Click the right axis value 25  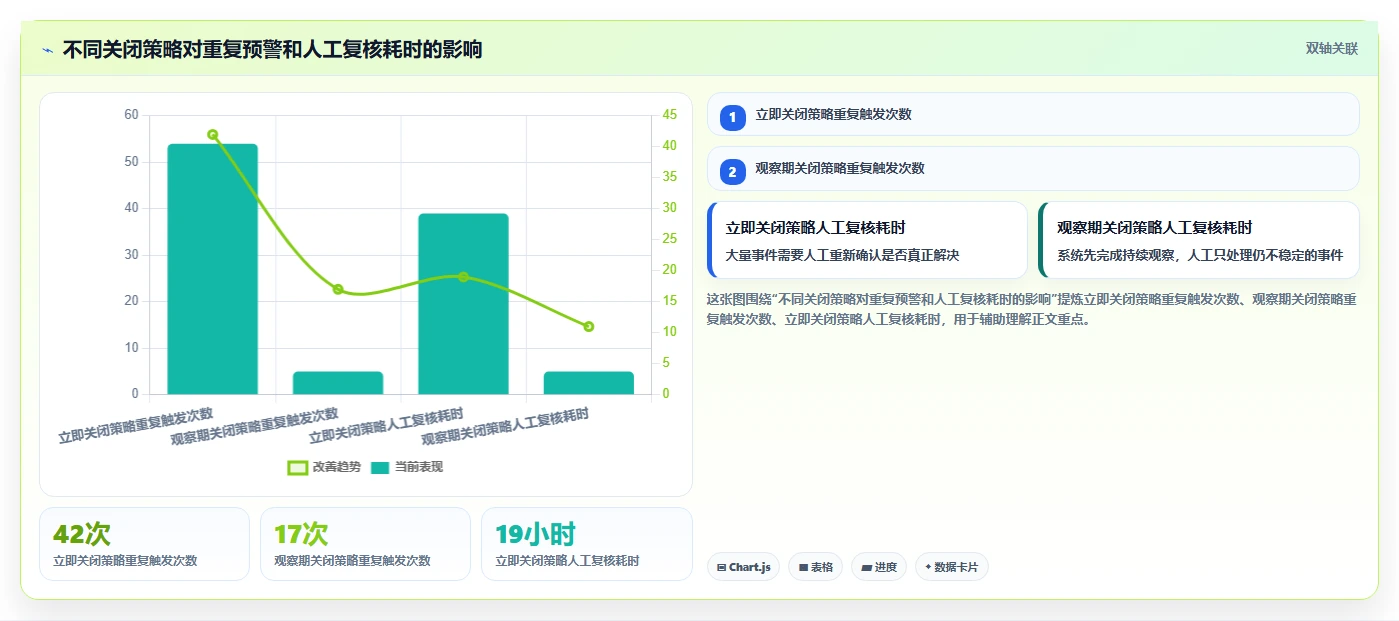[670, 239]
